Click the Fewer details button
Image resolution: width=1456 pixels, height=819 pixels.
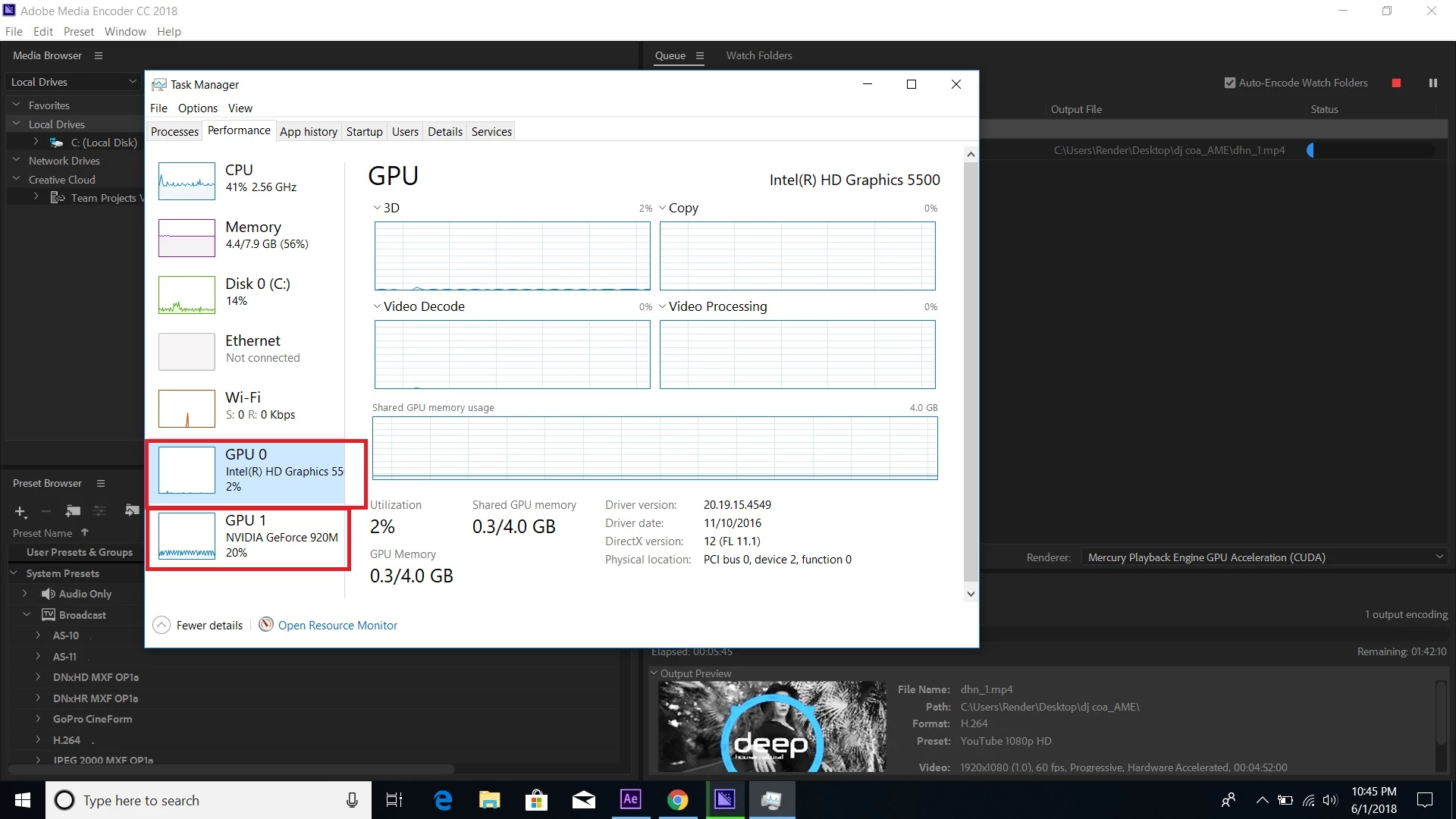click(x=199, y=626)
